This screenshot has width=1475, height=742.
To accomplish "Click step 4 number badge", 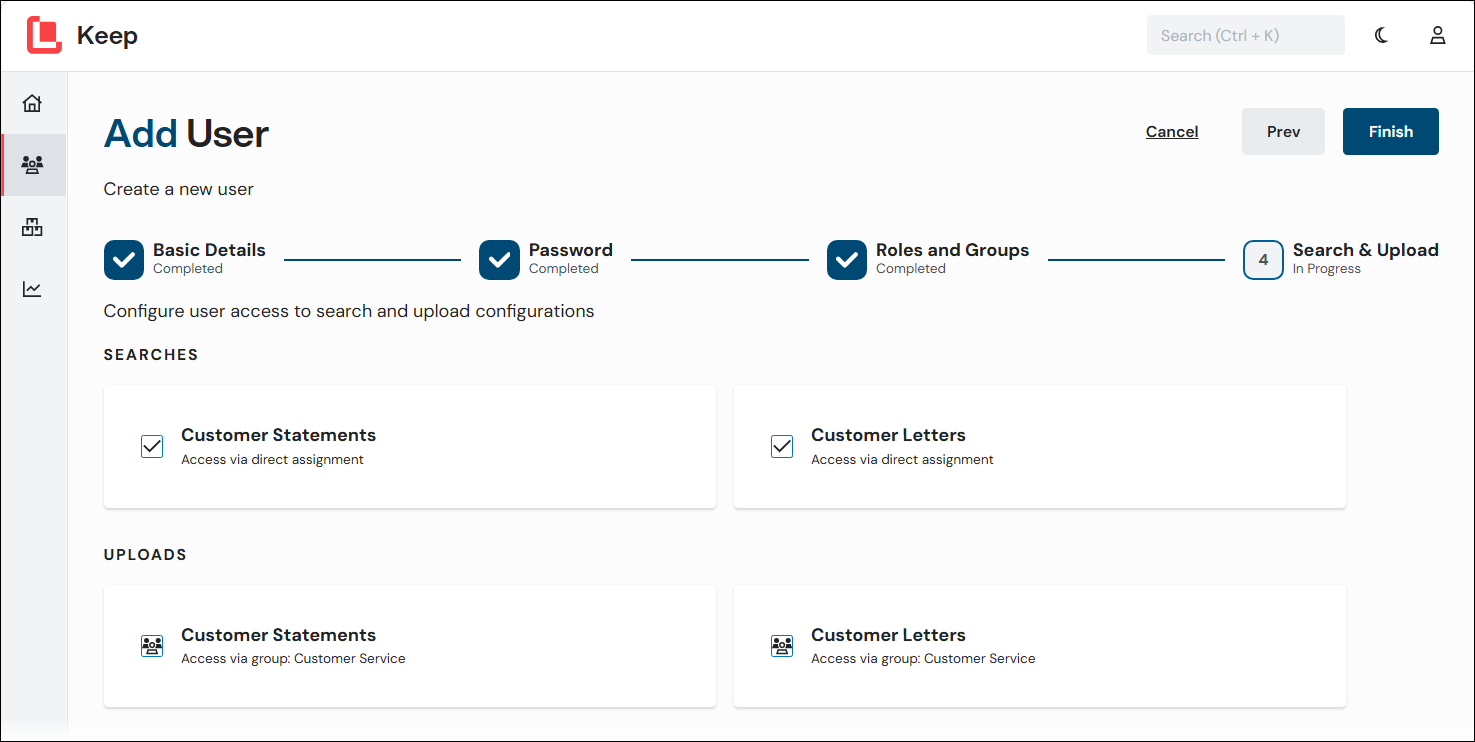I will [x=1263, y=260].
